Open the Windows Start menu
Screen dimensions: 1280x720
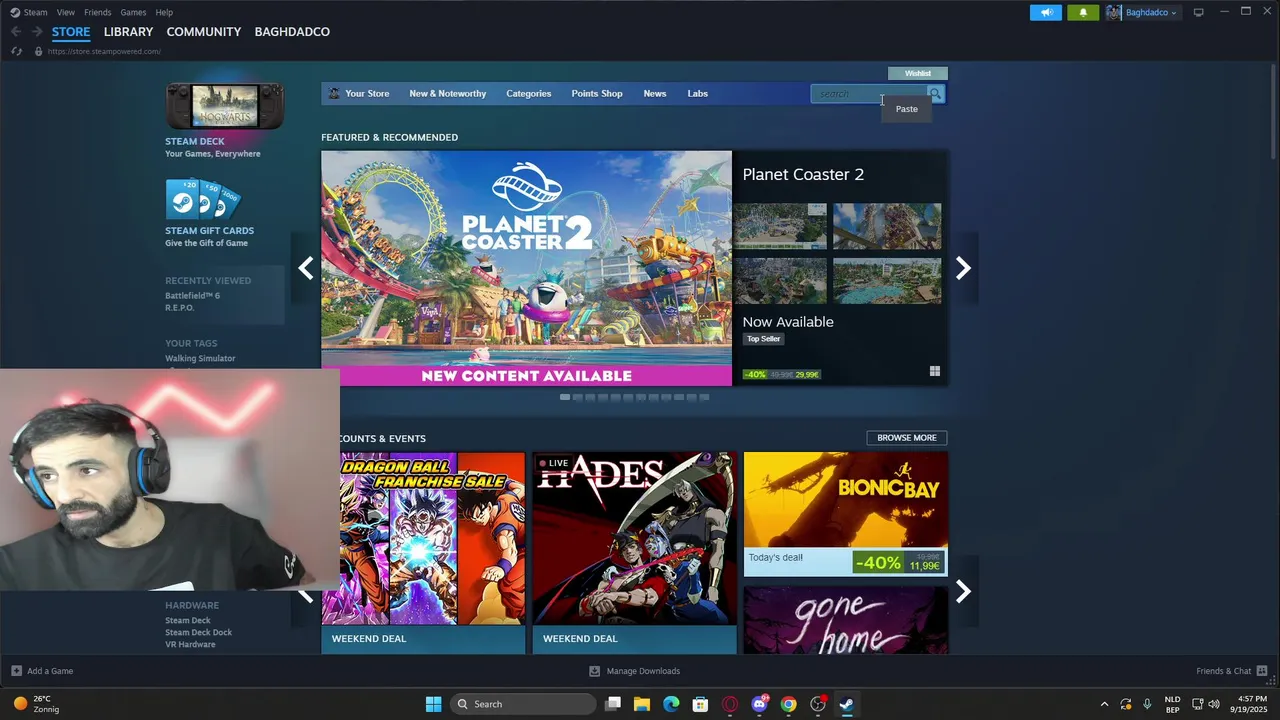[x=433, y=704]
